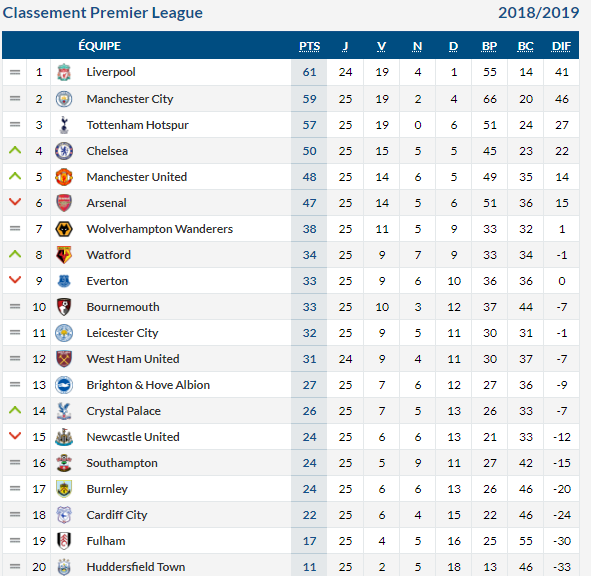Sort table by PTS column header
Viewport: 591px width, 576px height.
pos(309,46)
